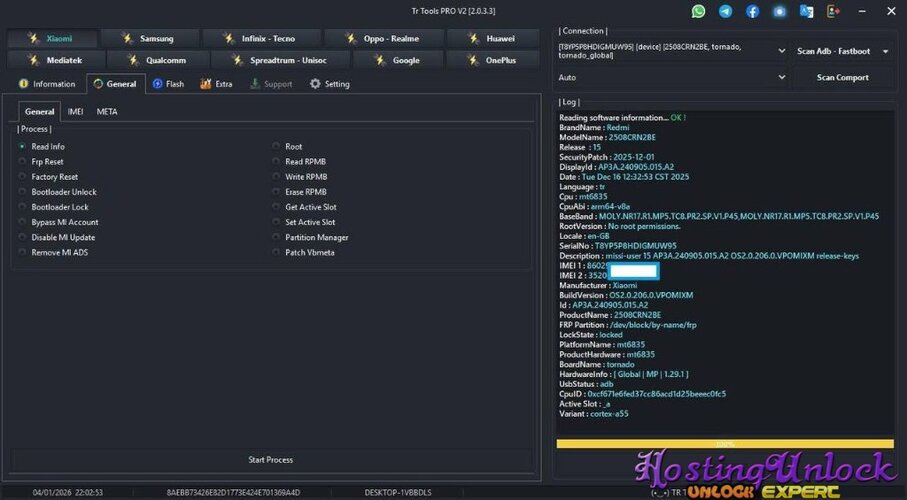Select the Huawei brand tab
Screen dimensions: 907x500
pyautogui.click(x=493, y=38)
